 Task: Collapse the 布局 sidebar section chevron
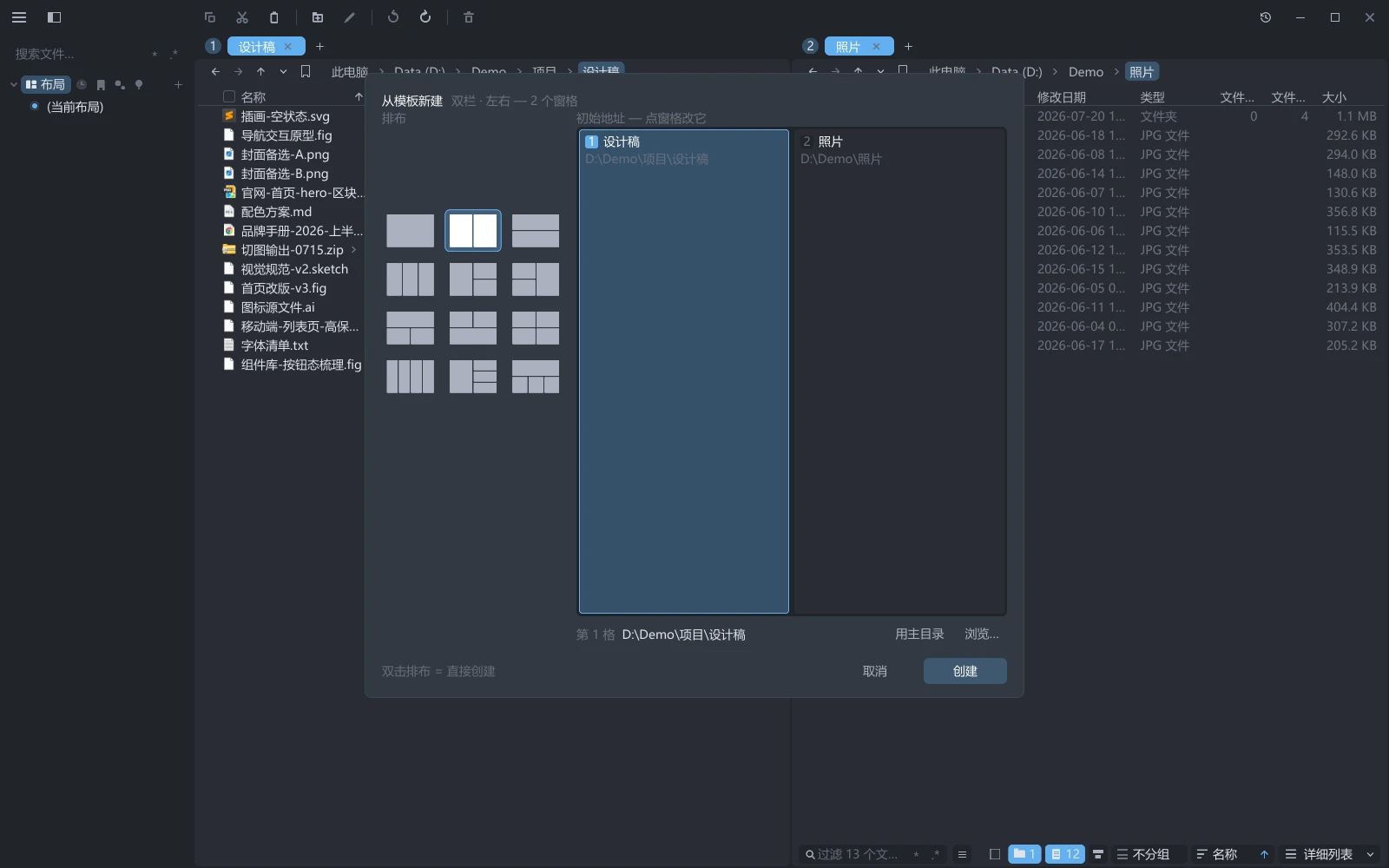click(13, 84)
